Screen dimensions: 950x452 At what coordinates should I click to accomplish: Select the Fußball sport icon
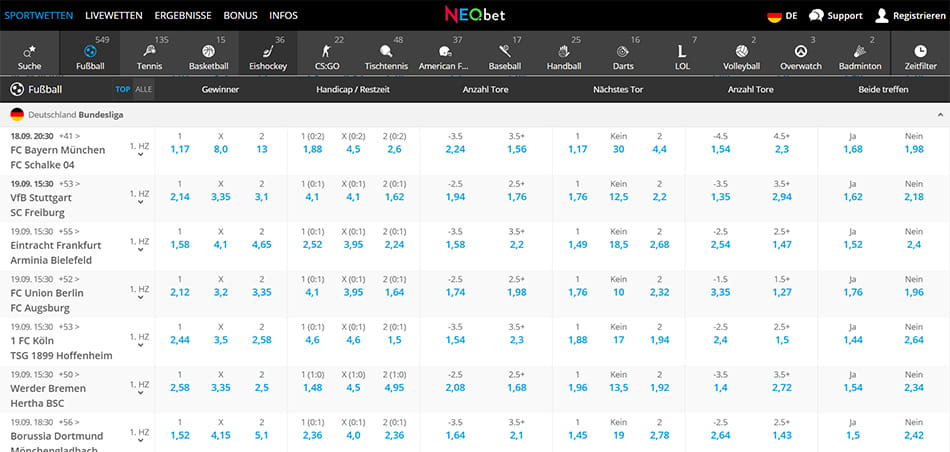coord(90,51)
